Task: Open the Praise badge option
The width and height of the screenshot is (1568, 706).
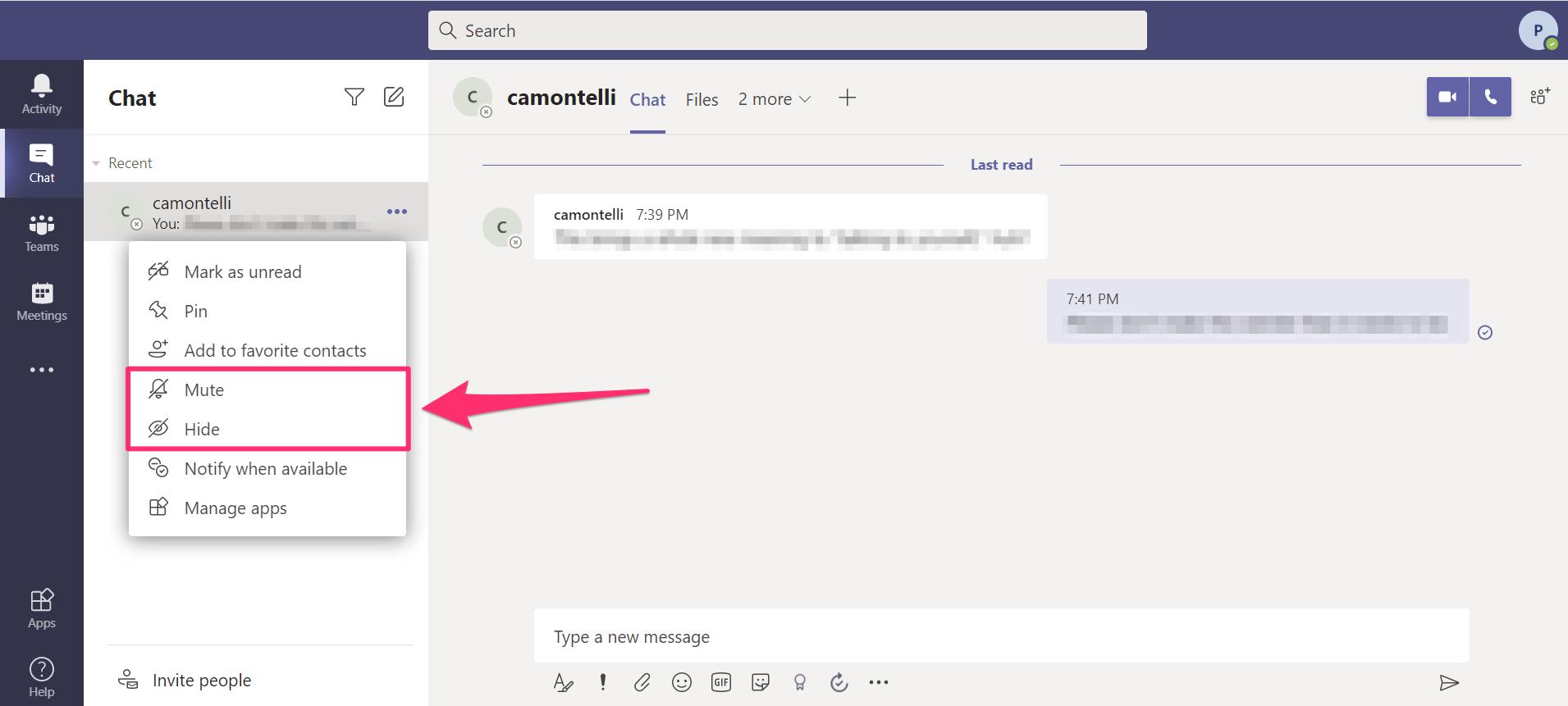Action: click(x=800, y=682)
